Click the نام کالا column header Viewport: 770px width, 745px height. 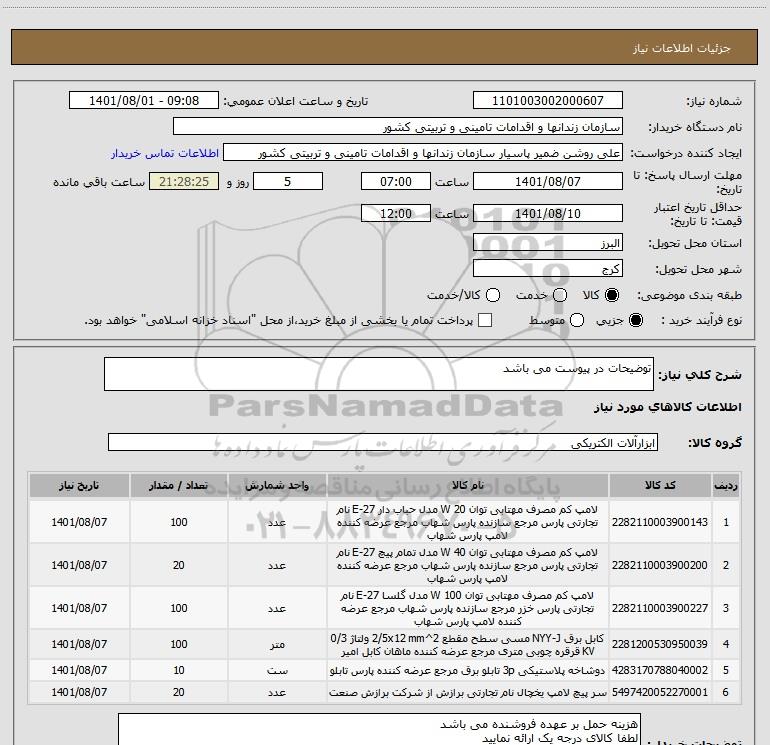click(x=468, y=486)
